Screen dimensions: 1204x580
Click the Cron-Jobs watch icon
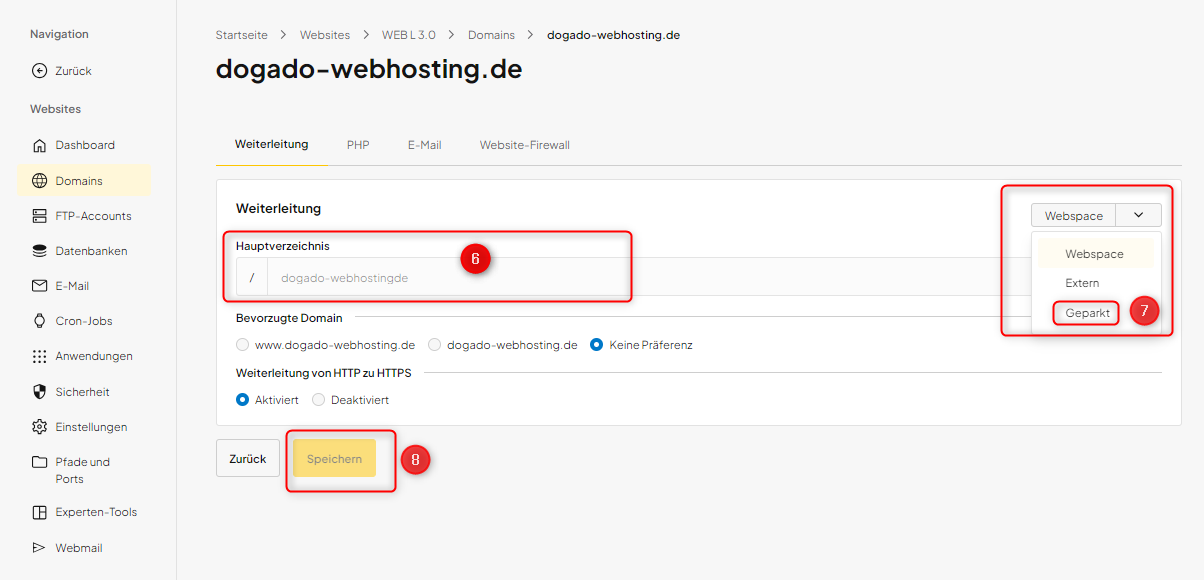point(40,321)
